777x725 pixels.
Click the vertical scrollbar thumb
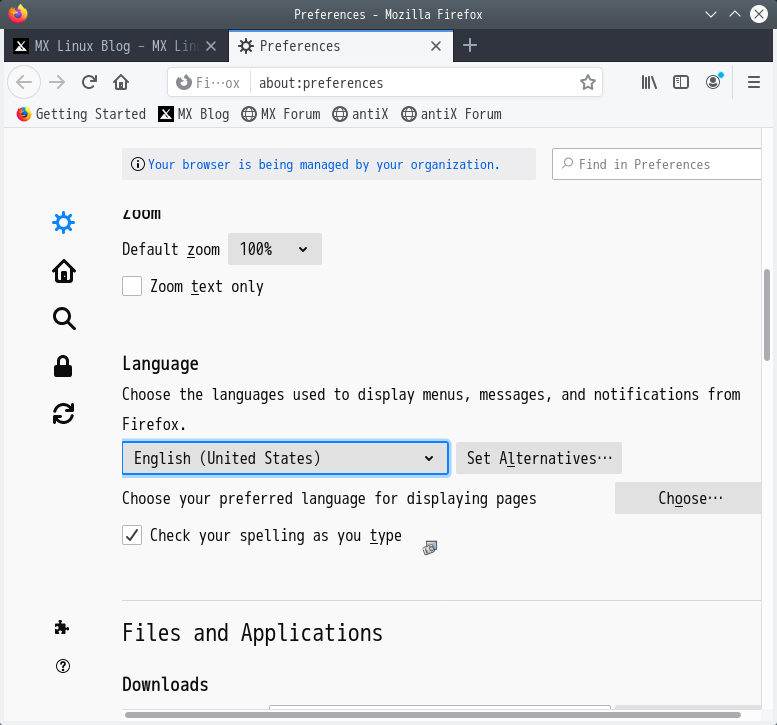[x=767, y=315]
